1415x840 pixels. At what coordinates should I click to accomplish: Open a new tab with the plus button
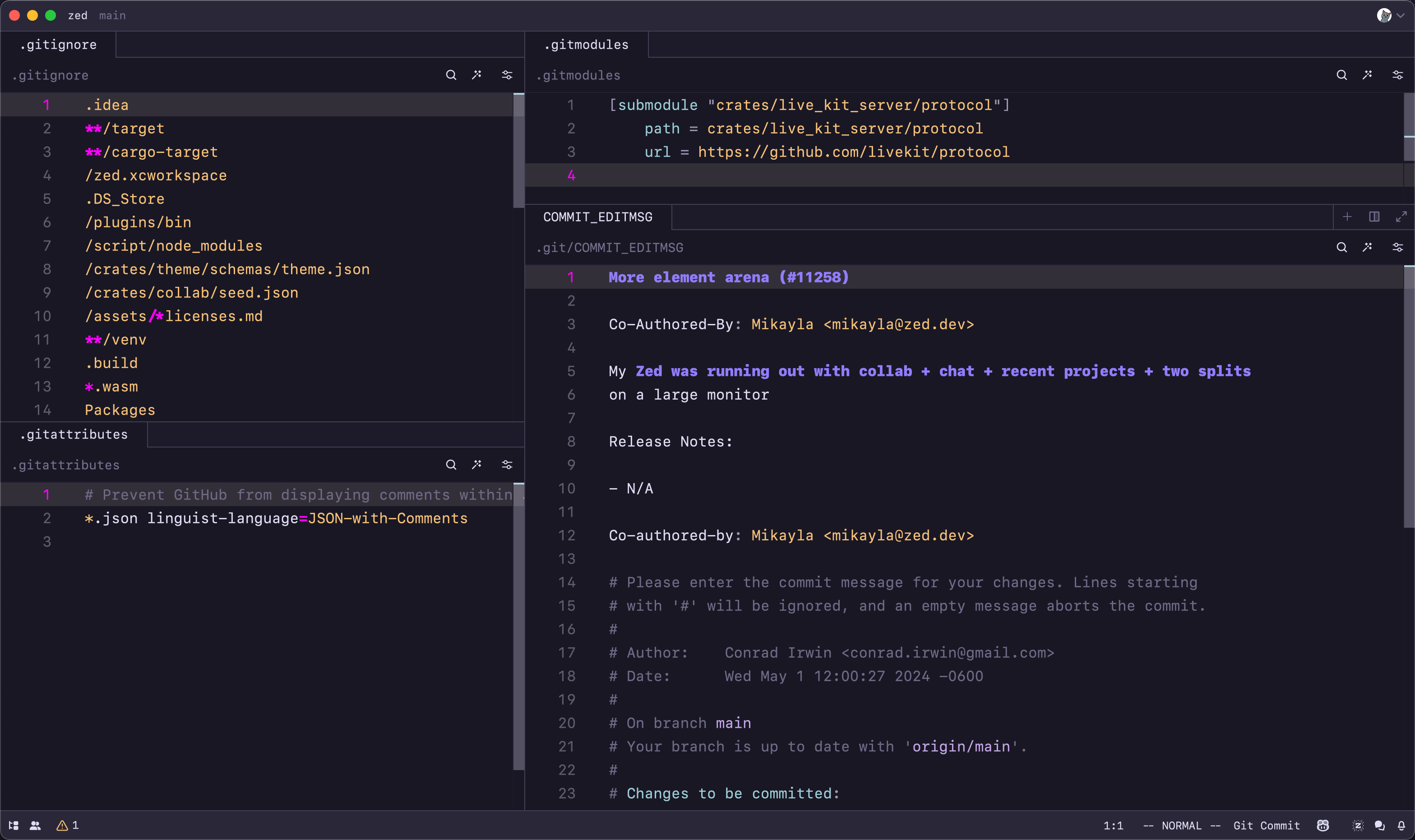1347,217
